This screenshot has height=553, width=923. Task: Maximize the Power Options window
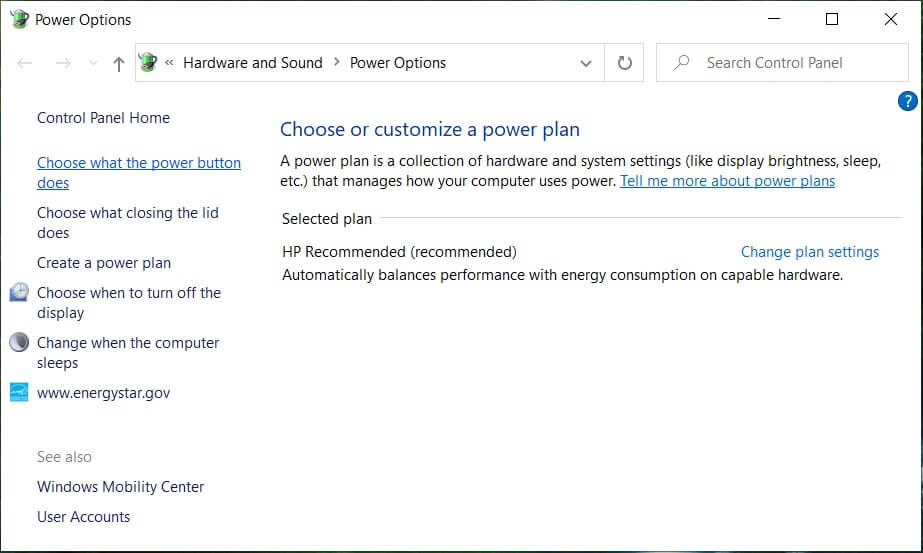pyautogui.click(x=832, y=19)
